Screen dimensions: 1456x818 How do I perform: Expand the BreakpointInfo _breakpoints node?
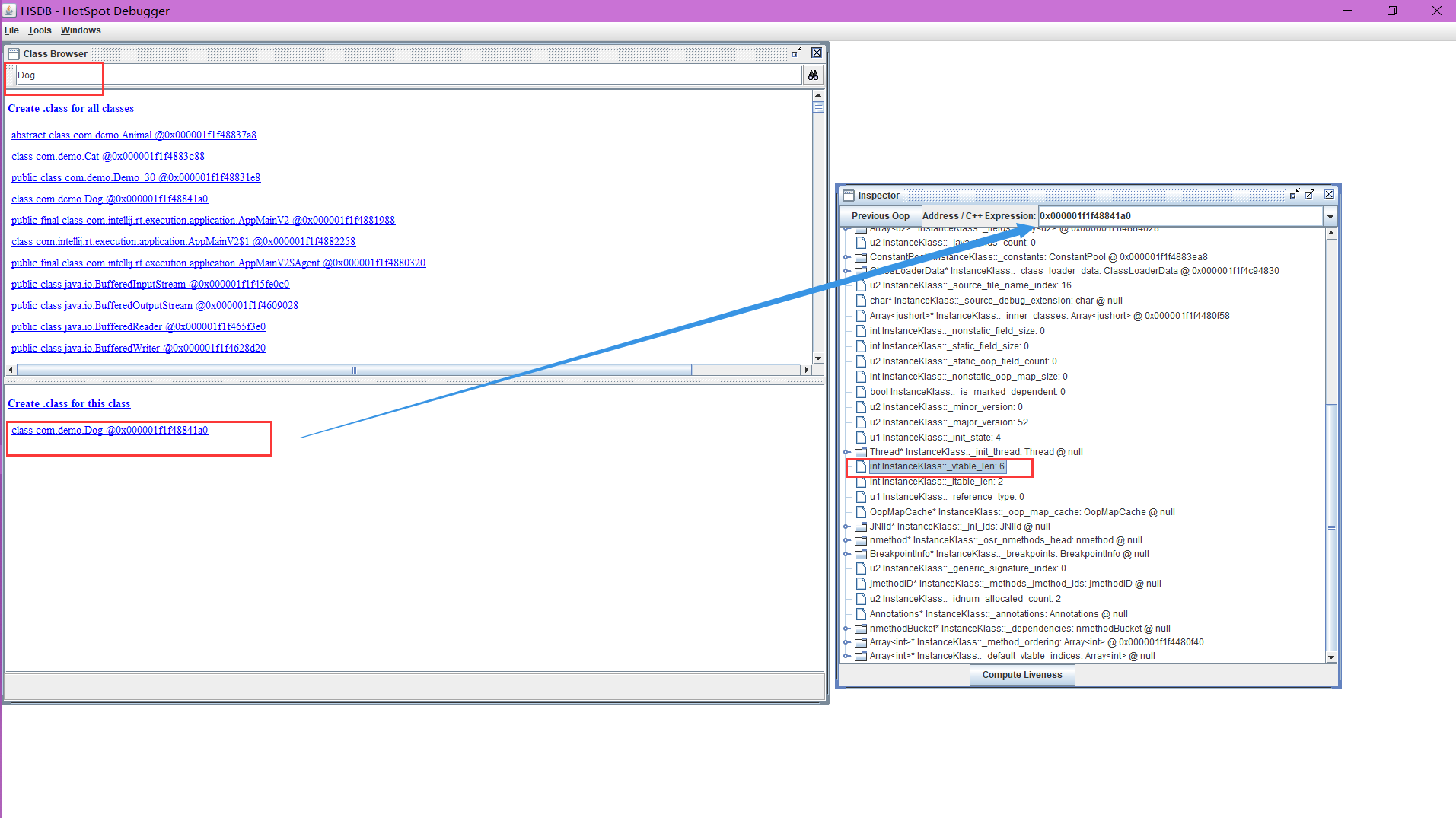[846, 554]
